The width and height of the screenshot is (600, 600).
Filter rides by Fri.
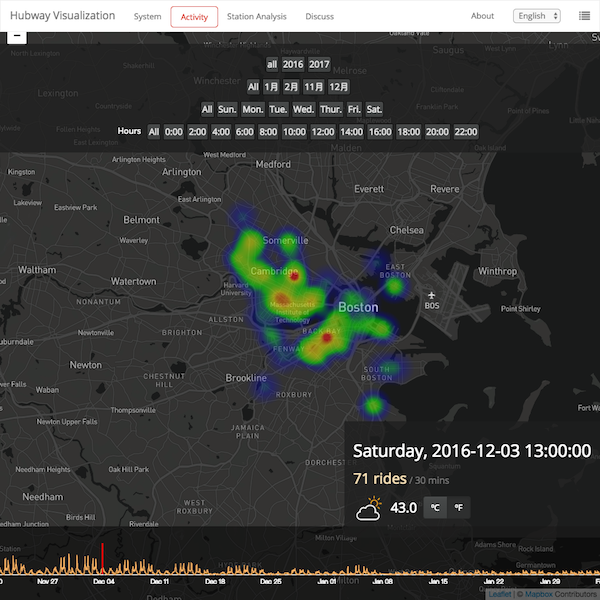click(x=354, y=109)
